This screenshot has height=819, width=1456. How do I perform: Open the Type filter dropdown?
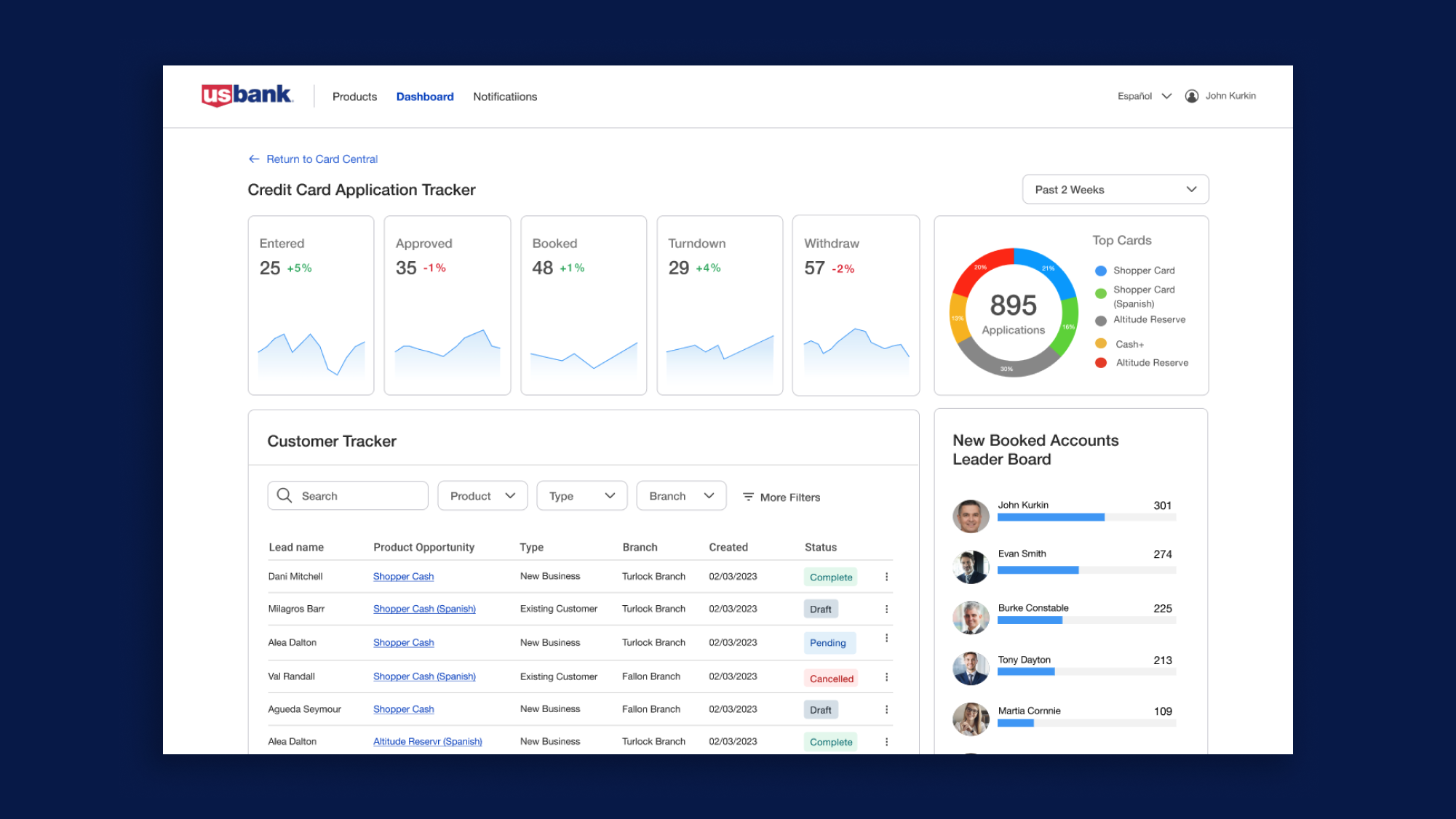pyautogui.click(x=581, y=496)
